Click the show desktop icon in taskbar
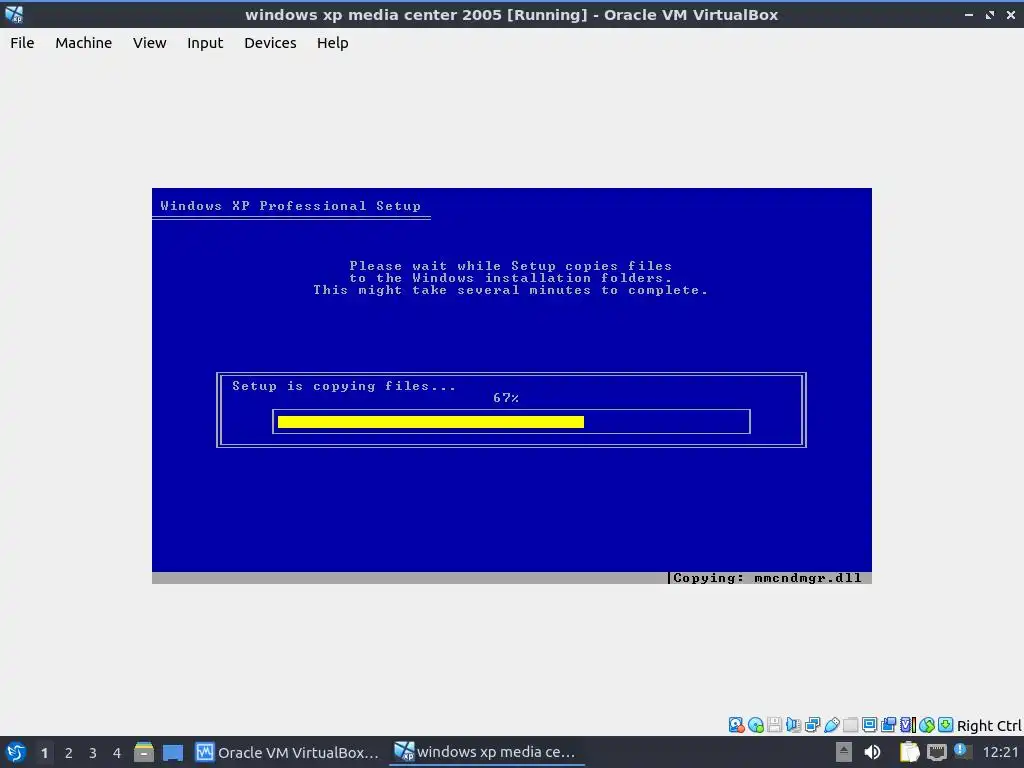Screen dimensions: 1024x768 pyautogui.click(x=173, y=752)
